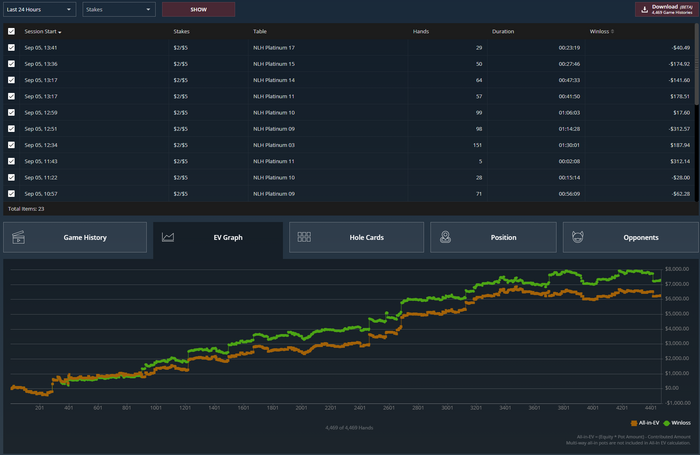
Task: Click the Game History clapperboard icon
Action: point(19,238)
